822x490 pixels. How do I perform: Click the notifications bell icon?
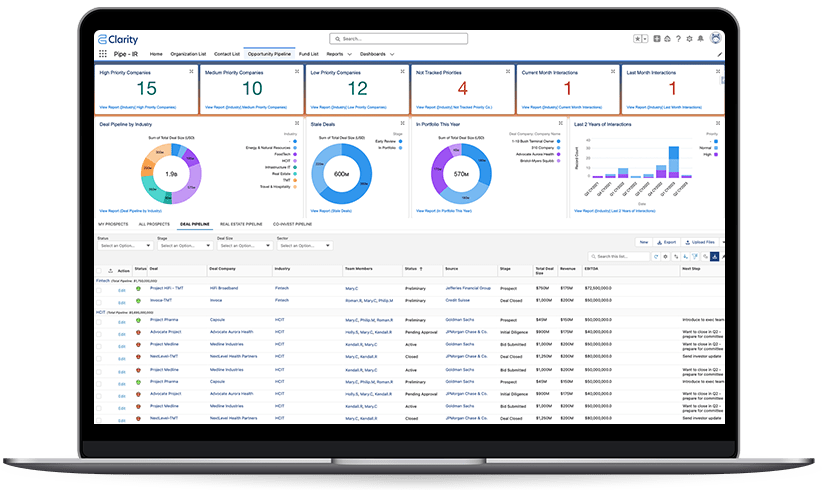(x=702, y=39)
